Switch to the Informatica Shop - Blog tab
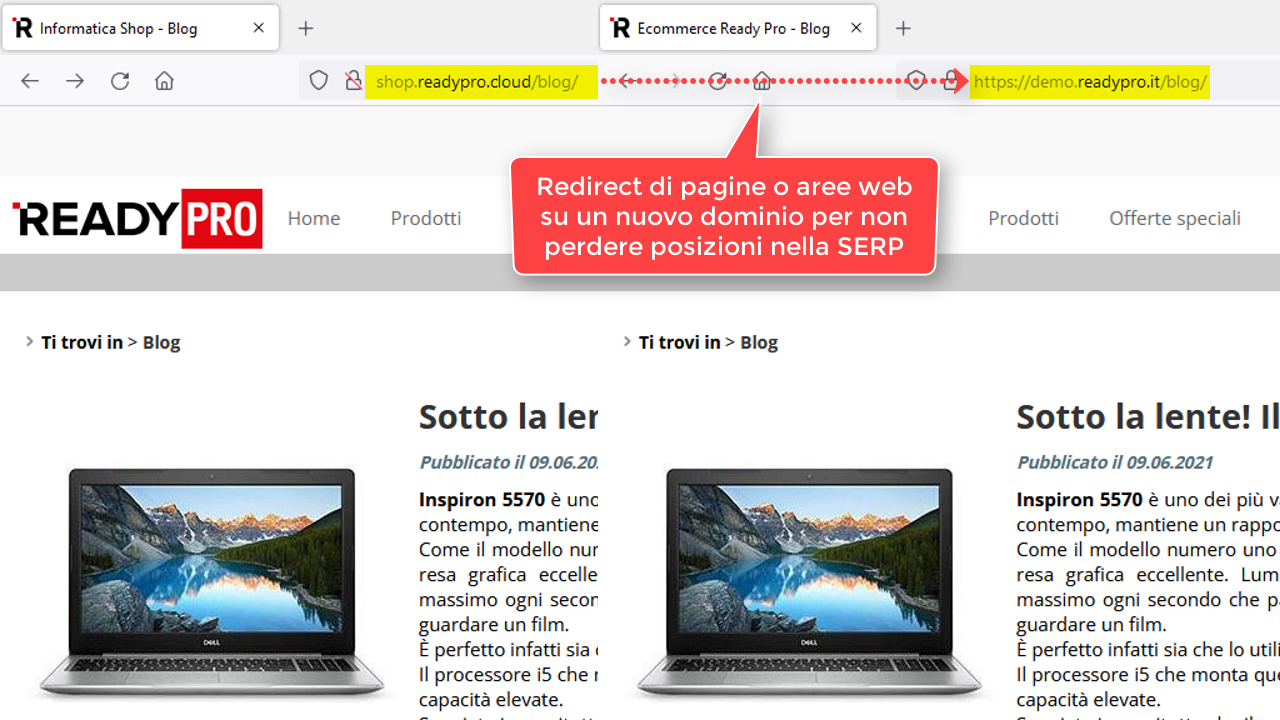 (x=140, y=28)
